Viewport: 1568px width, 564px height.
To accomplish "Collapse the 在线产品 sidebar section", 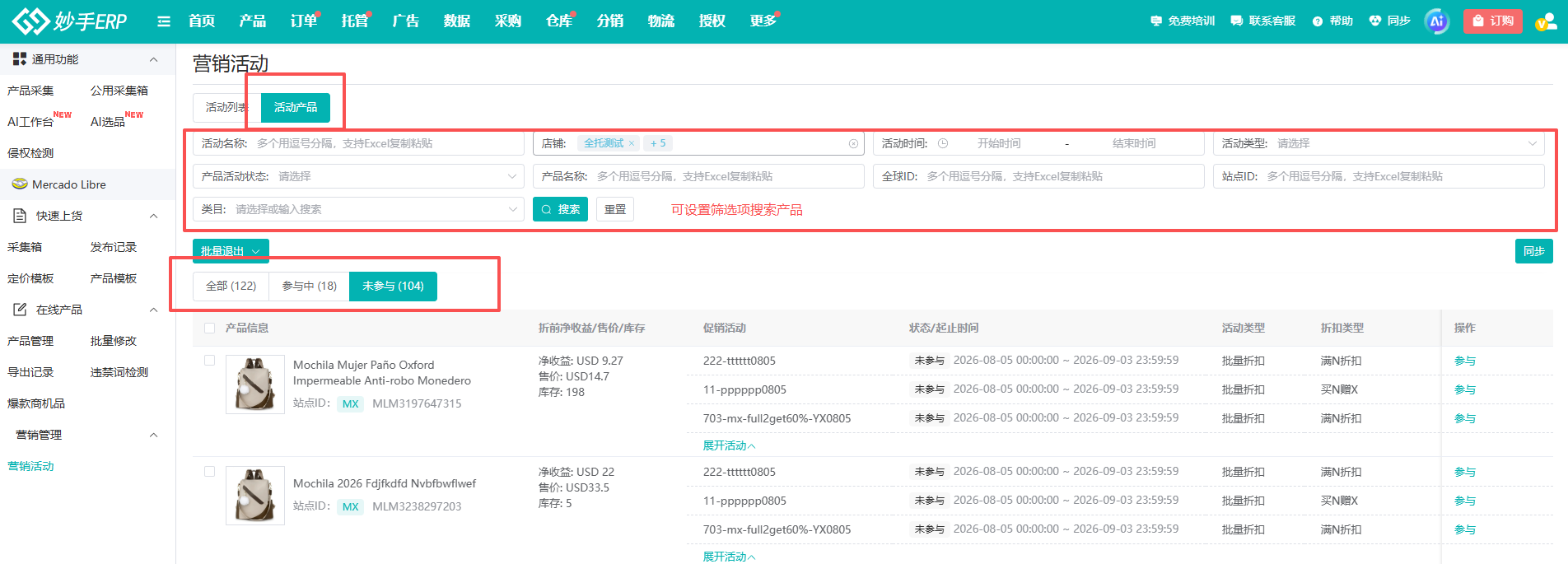I will click(x=153, y=310).
